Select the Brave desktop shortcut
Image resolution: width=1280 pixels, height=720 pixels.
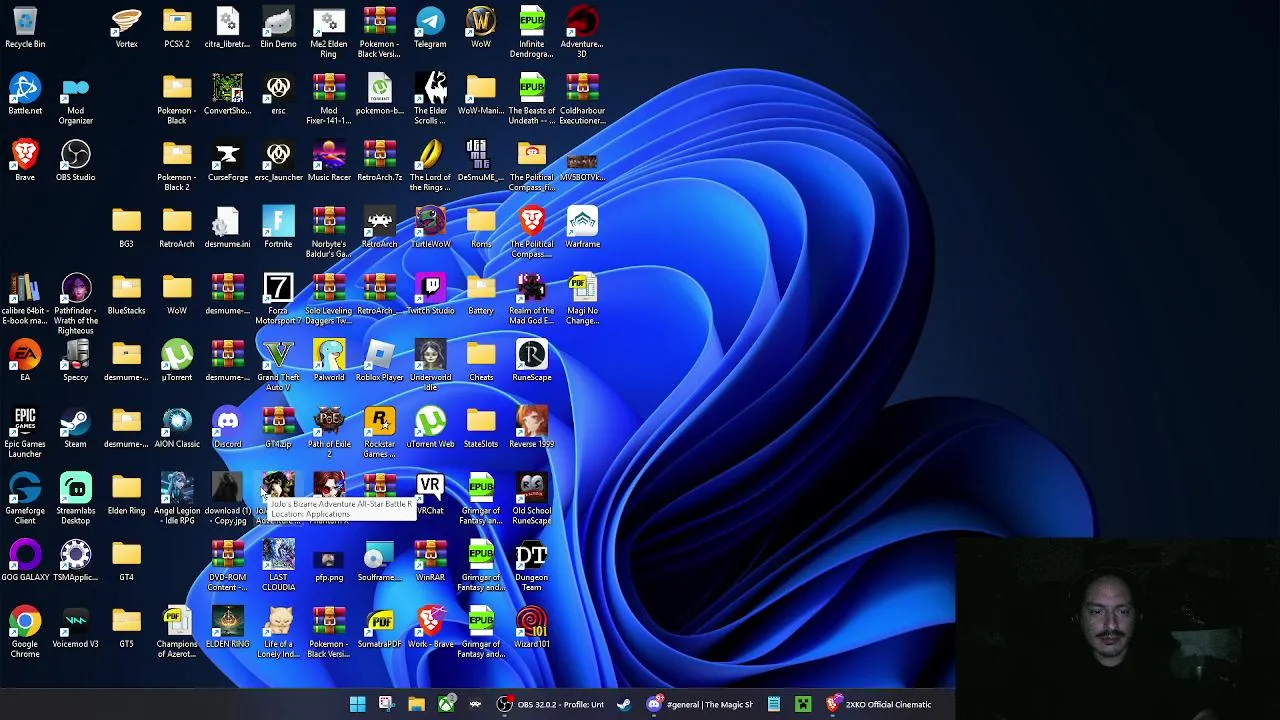[x=25, y=161]
